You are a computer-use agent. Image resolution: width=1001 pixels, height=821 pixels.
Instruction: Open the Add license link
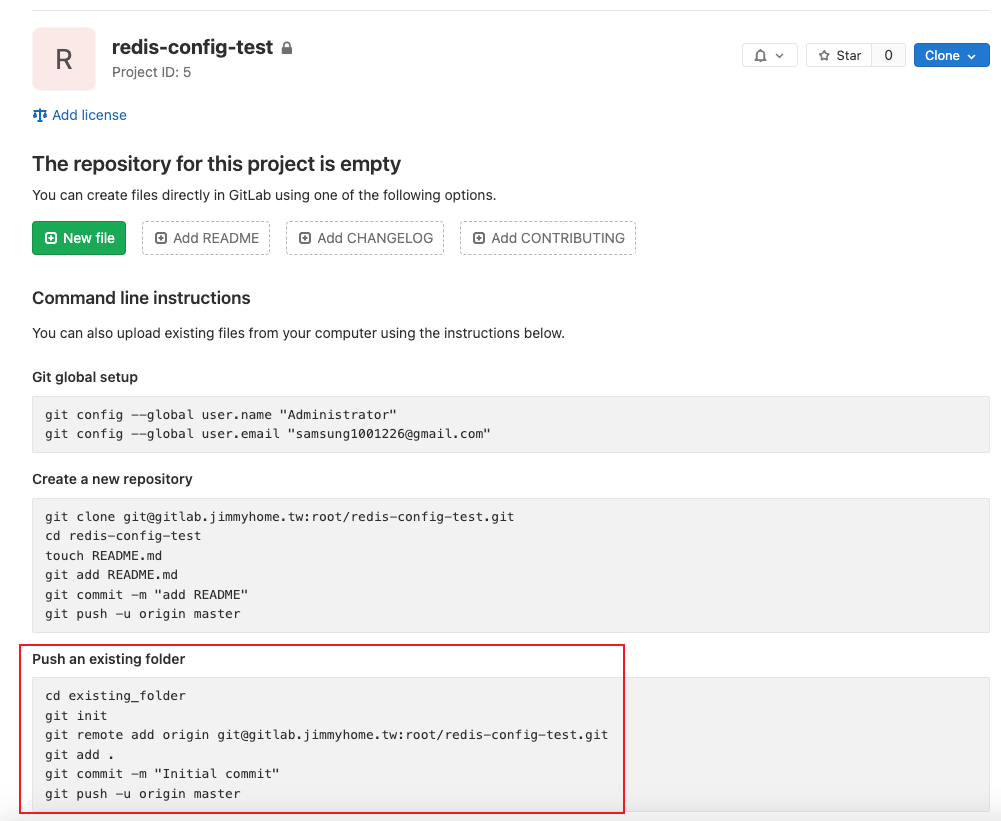89,115
